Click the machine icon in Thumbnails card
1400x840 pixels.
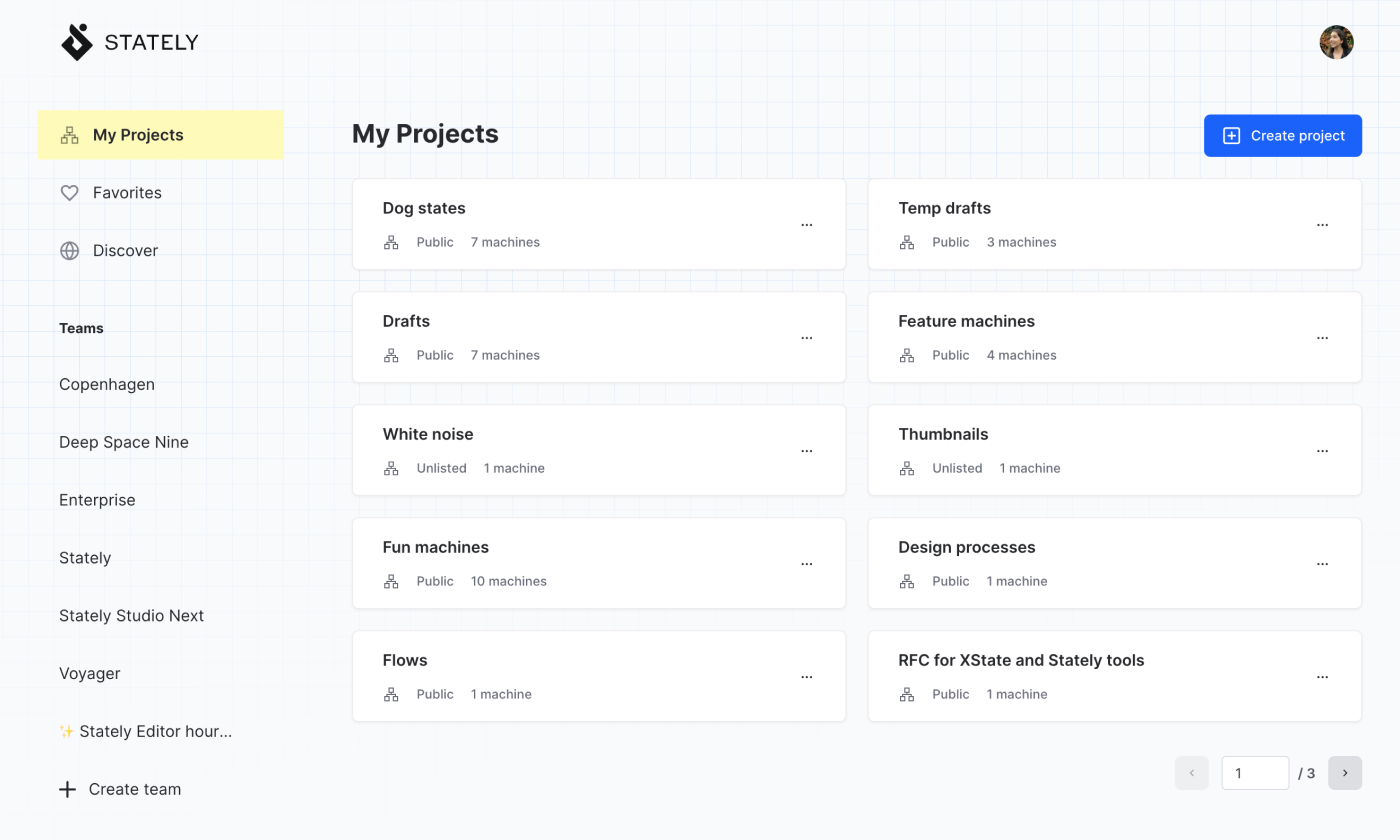(x=907, y=468)
